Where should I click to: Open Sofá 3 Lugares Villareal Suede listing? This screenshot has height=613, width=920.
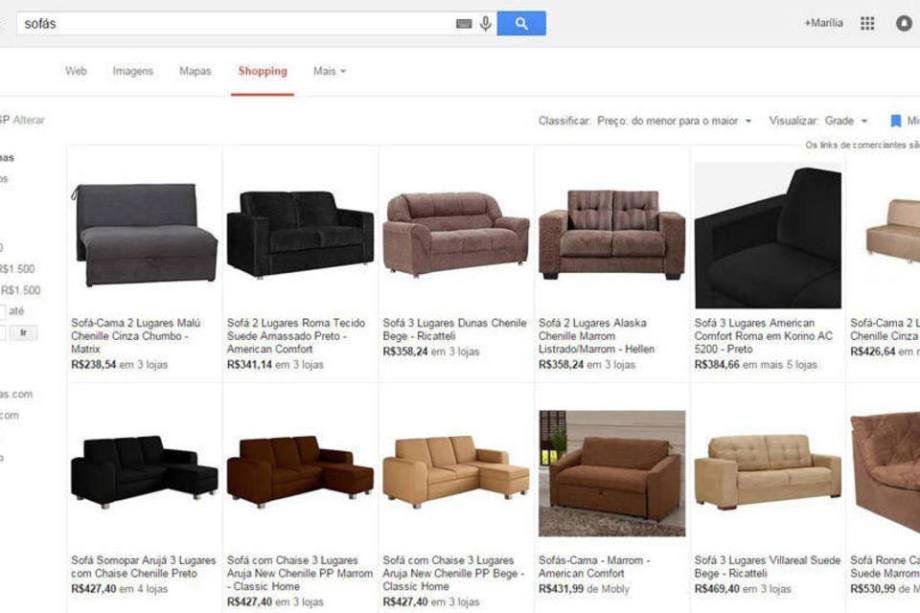click(767, 567)
